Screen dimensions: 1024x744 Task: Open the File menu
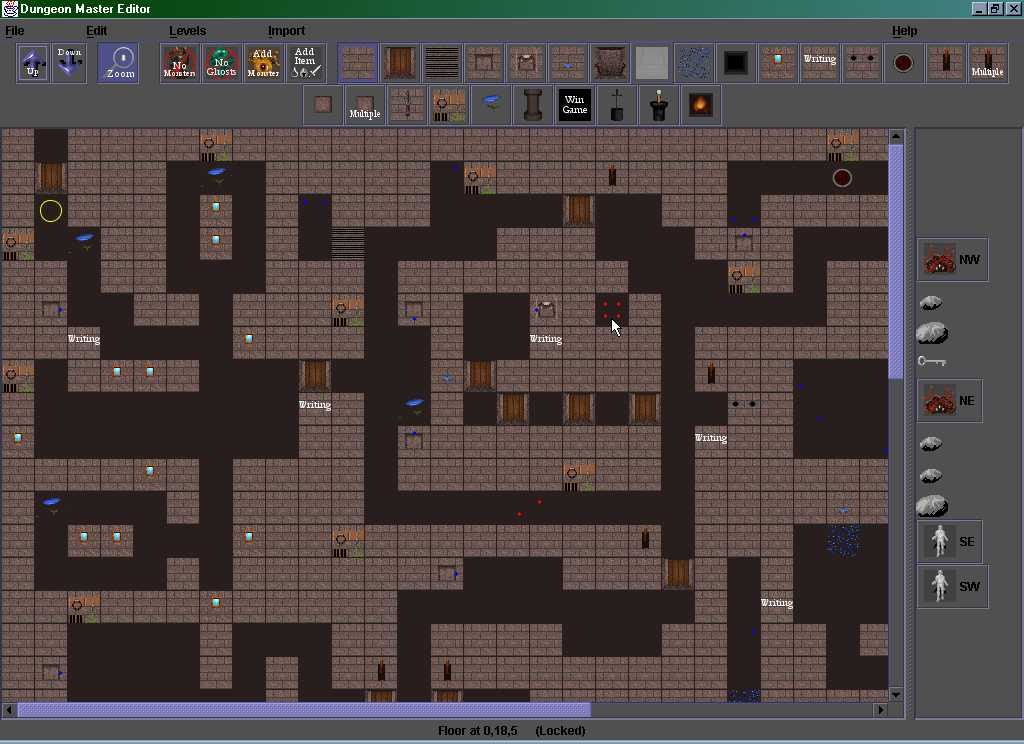14,31
